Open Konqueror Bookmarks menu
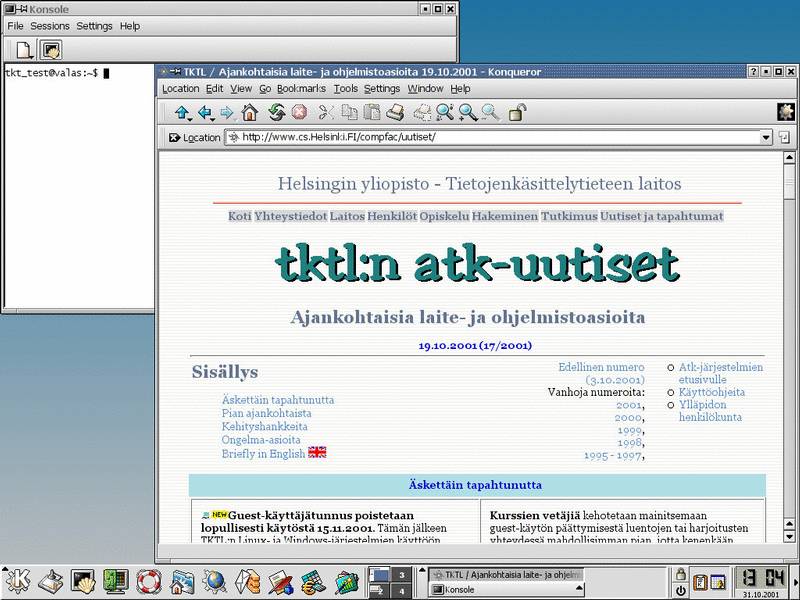 click(301, 89)
